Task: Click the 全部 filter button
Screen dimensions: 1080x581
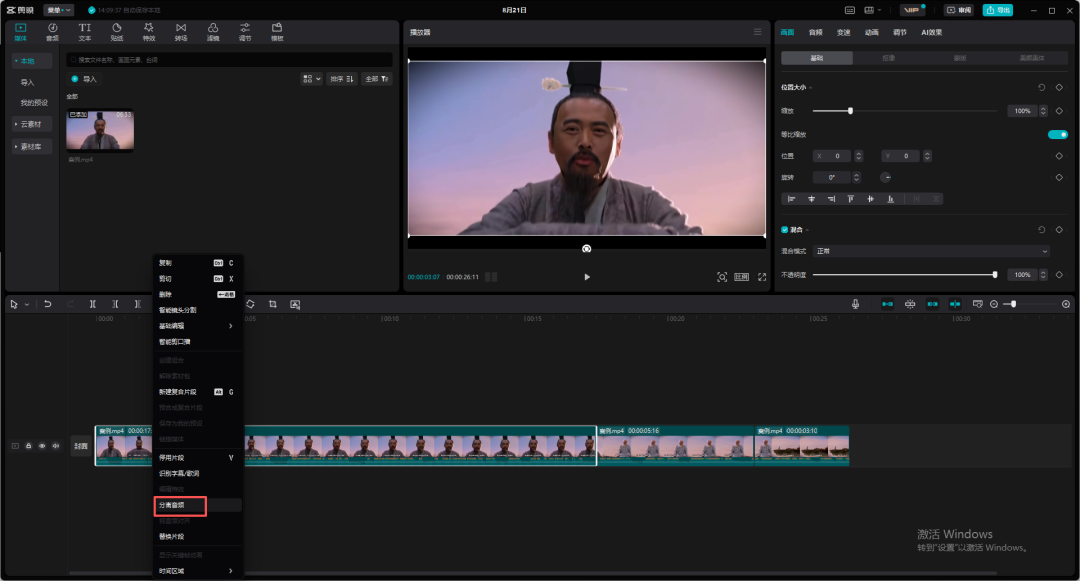Action: point(377,79)
